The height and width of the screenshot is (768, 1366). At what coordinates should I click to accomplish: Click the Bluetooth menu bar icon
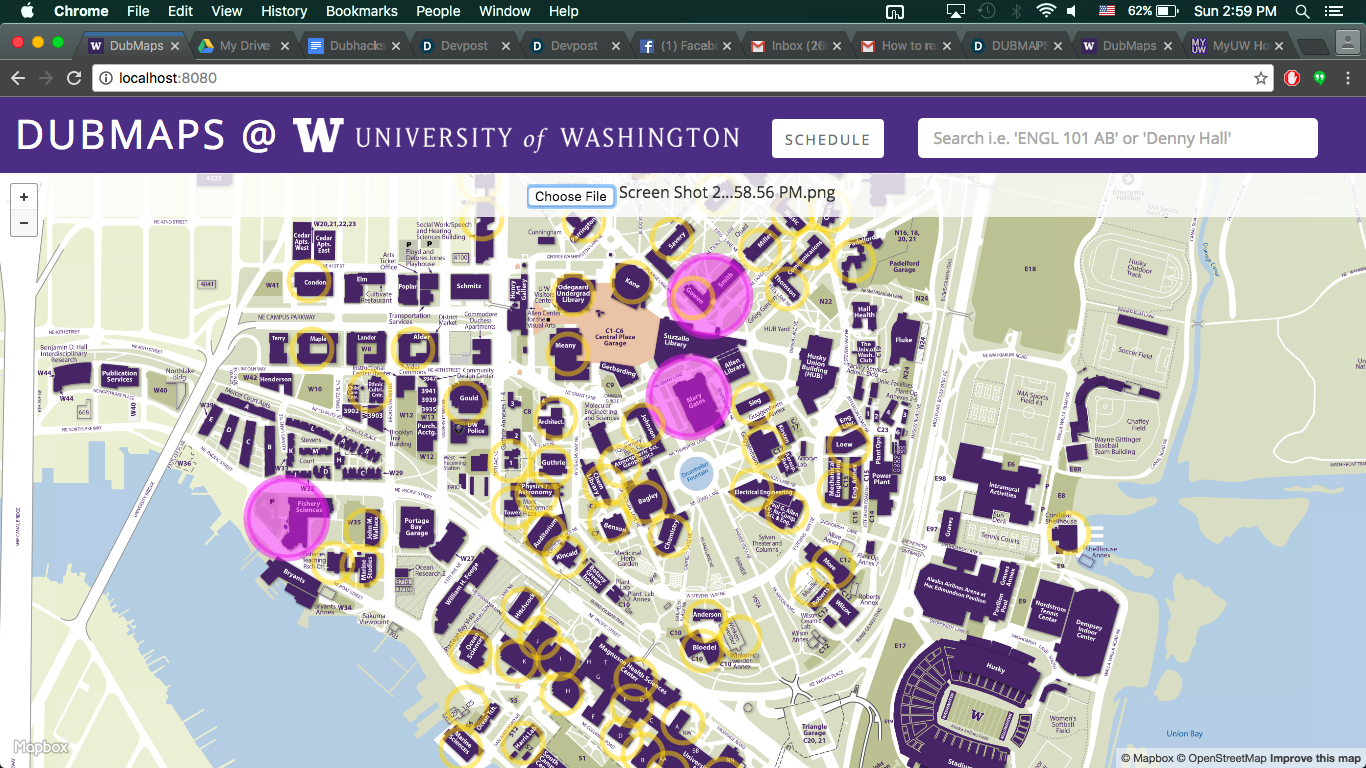click(1017, 11)
